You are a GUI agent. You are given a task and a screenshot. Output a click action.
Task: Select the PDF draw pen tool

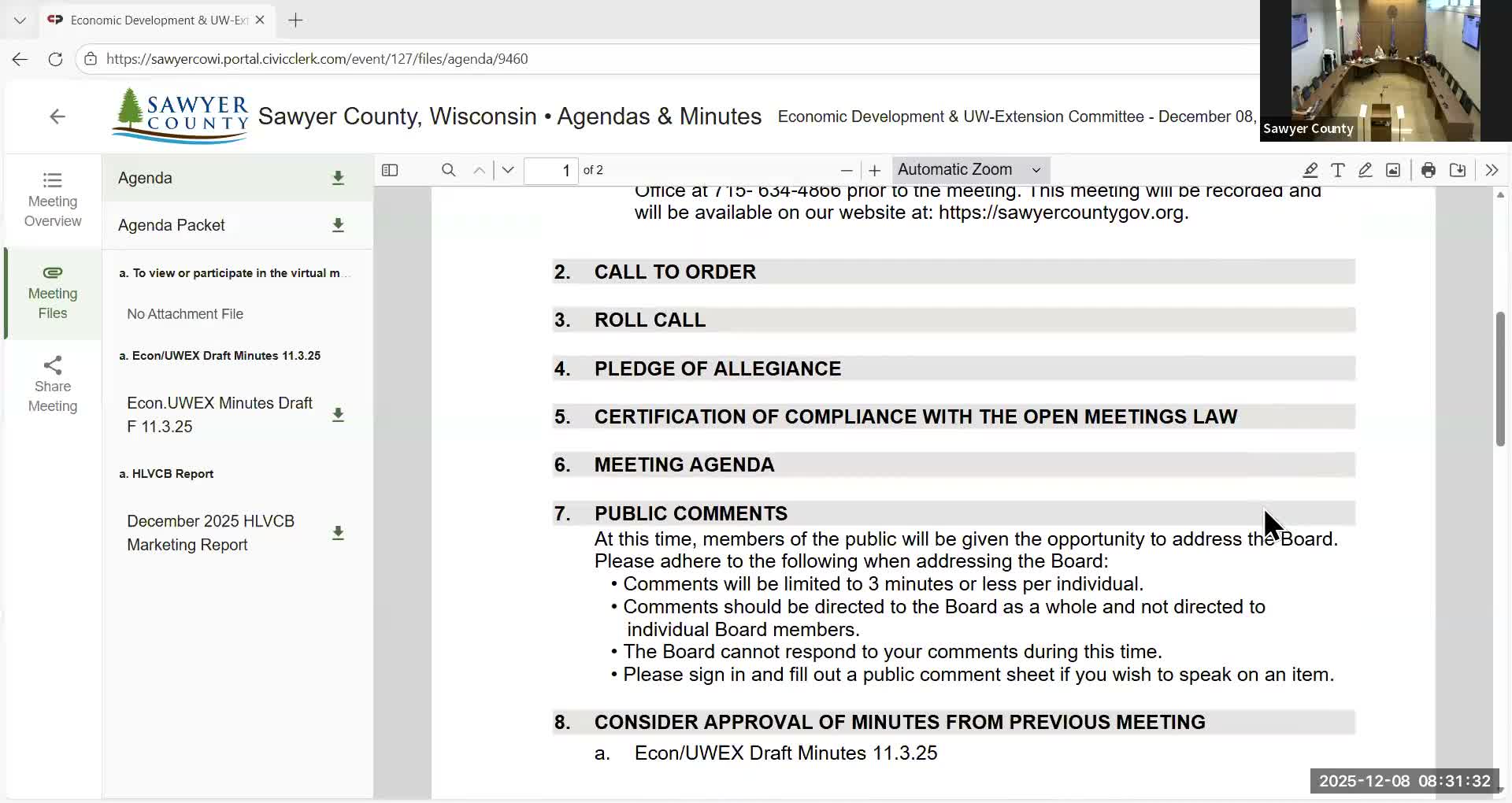tap(1366, 170)
